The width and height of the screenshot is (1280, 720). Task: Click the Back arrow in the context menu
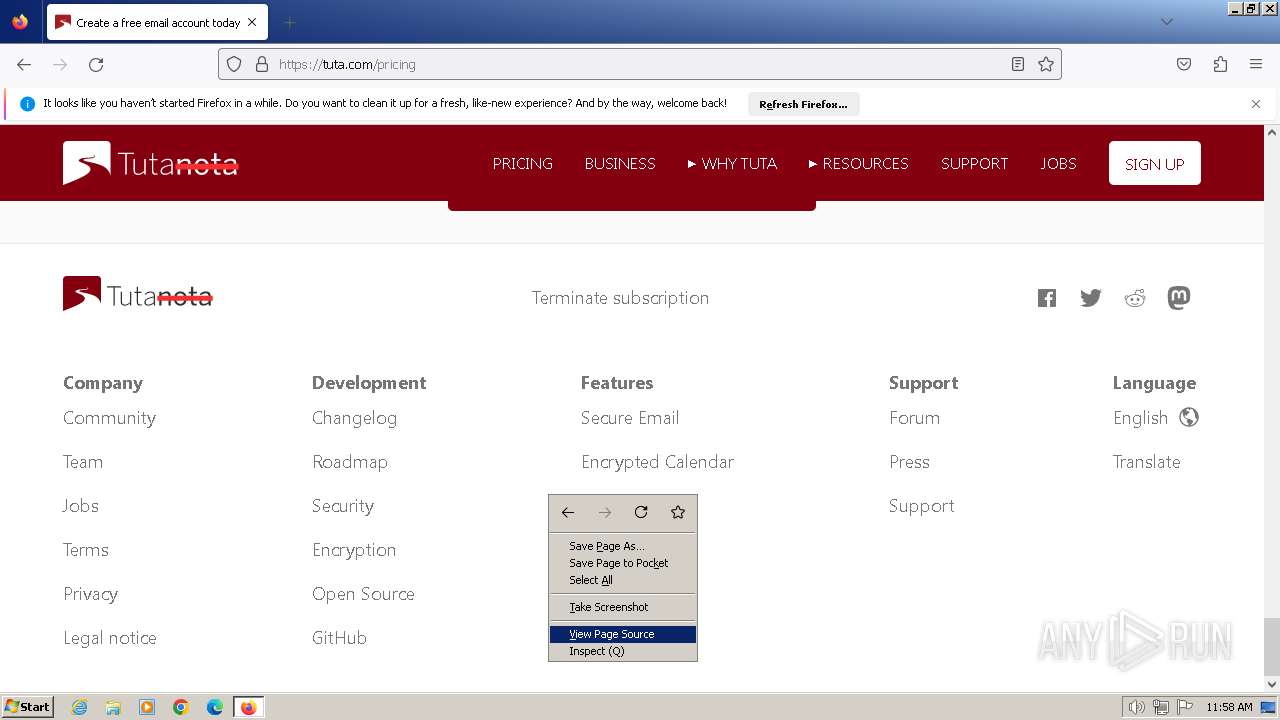point(568,512)
